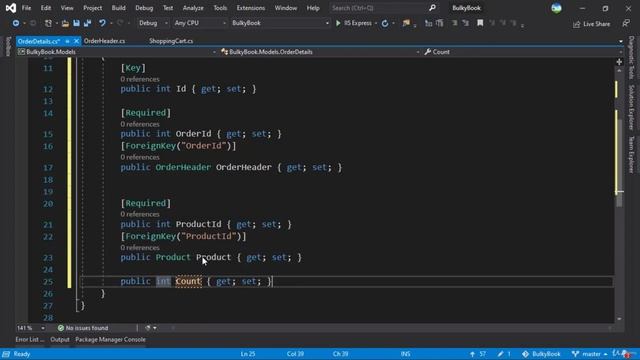Click the Count property name on line 25

click(x=188, y=281)
